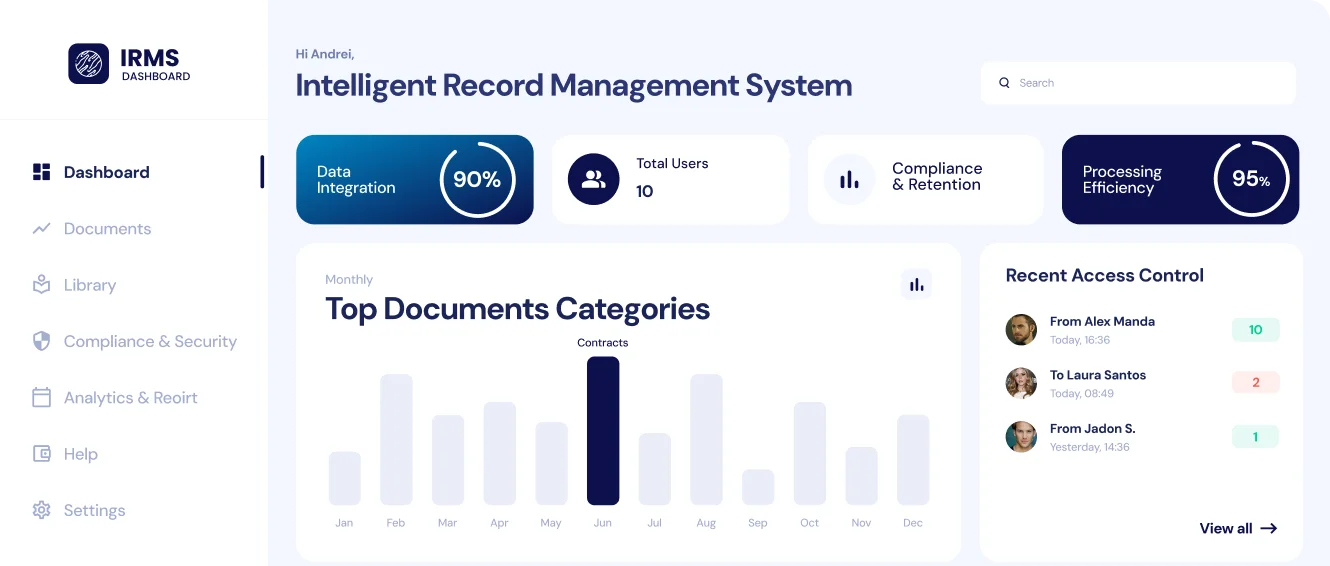
Task: Click the Total Users people icon
Action: (x=594, y=180)
